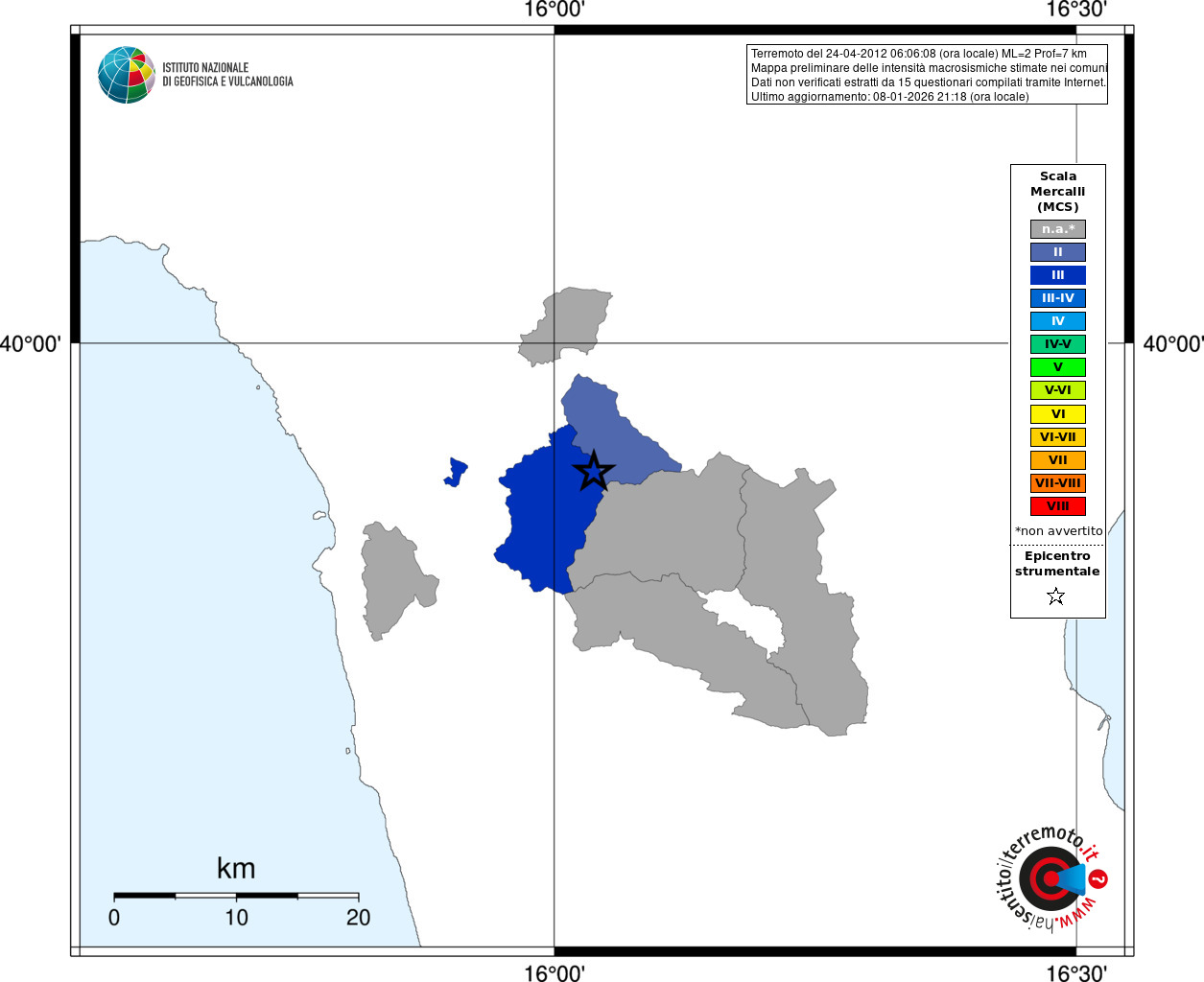Select the n.a. gray legend swatch

coord(1058,229)
